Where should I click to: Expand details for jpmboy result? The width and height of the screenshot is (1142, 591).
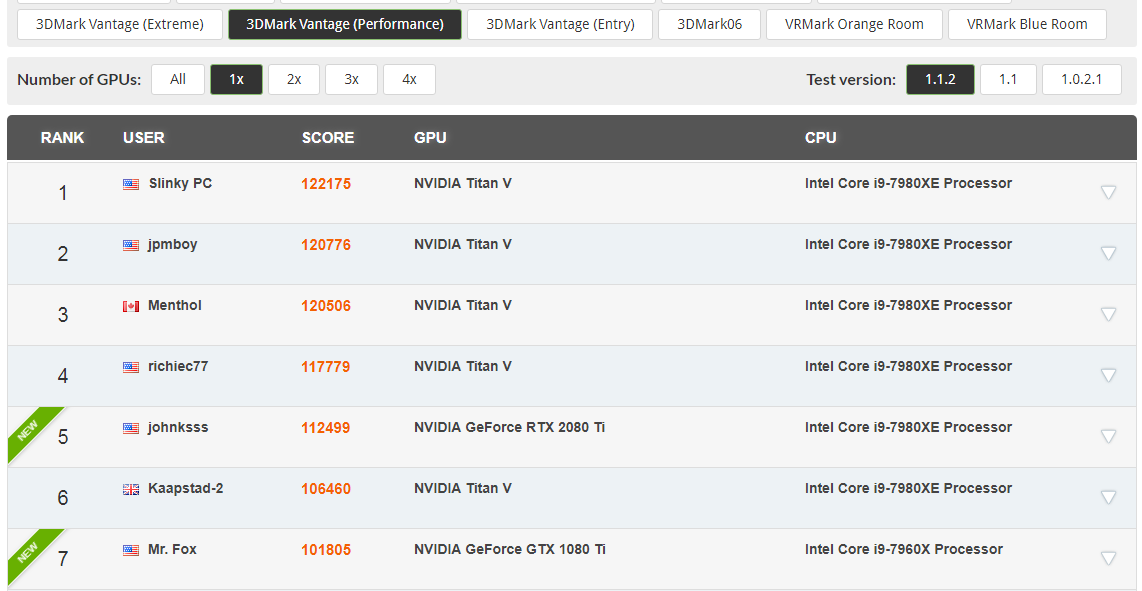coord(1108,254)
